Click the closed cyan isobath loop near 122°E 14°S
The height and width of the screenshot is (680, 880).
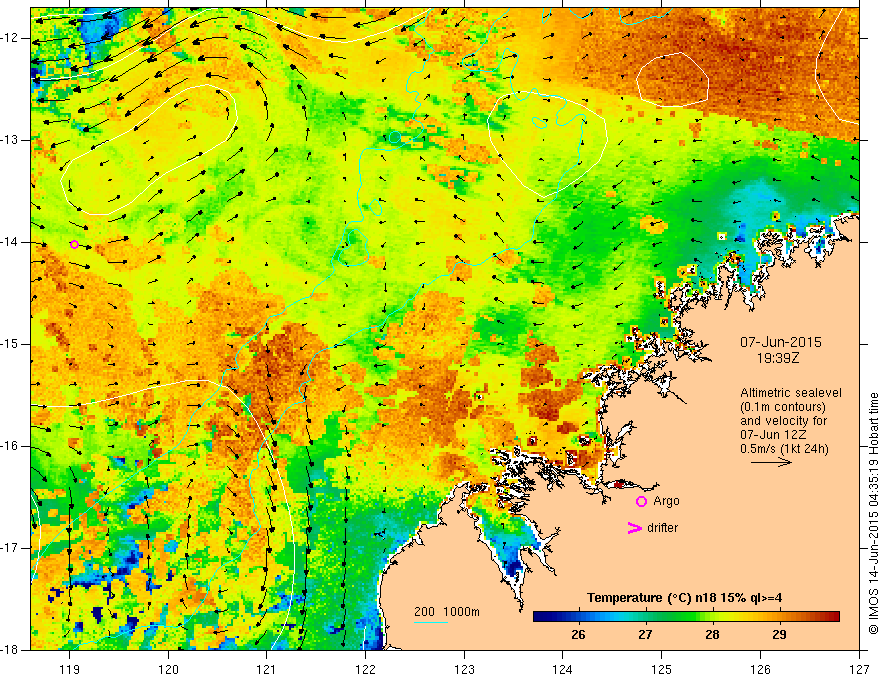[x=352, y=247]
